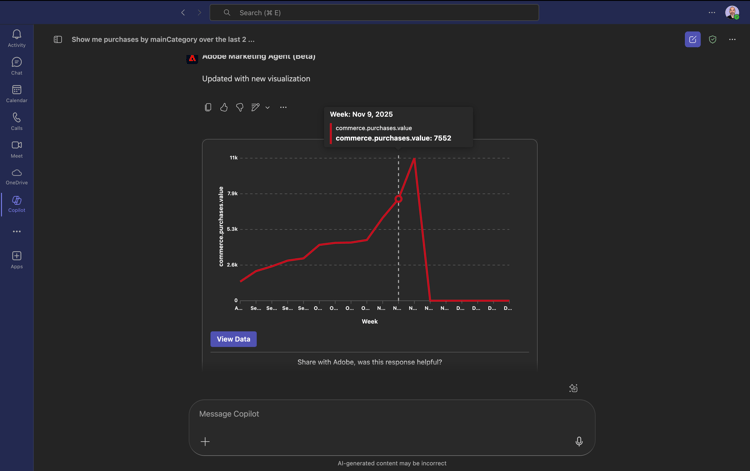
Task: Copy the agent response message
Action: coord(208,107)
